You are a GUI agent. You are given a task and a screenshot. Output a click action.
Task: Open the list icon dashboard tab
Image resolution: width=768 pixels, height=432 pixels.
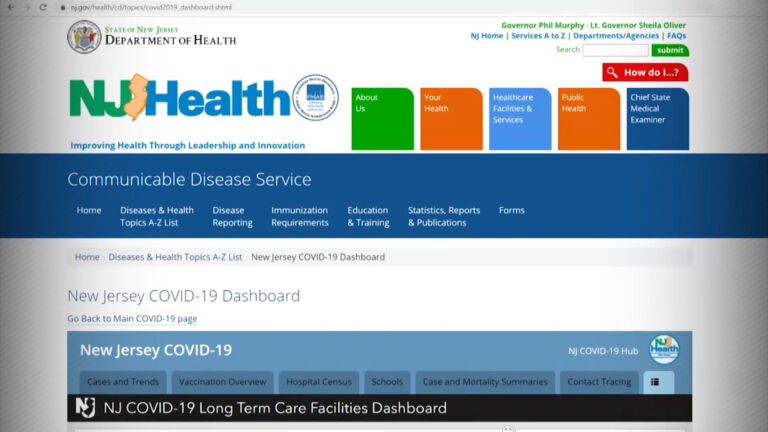[658, 382]
